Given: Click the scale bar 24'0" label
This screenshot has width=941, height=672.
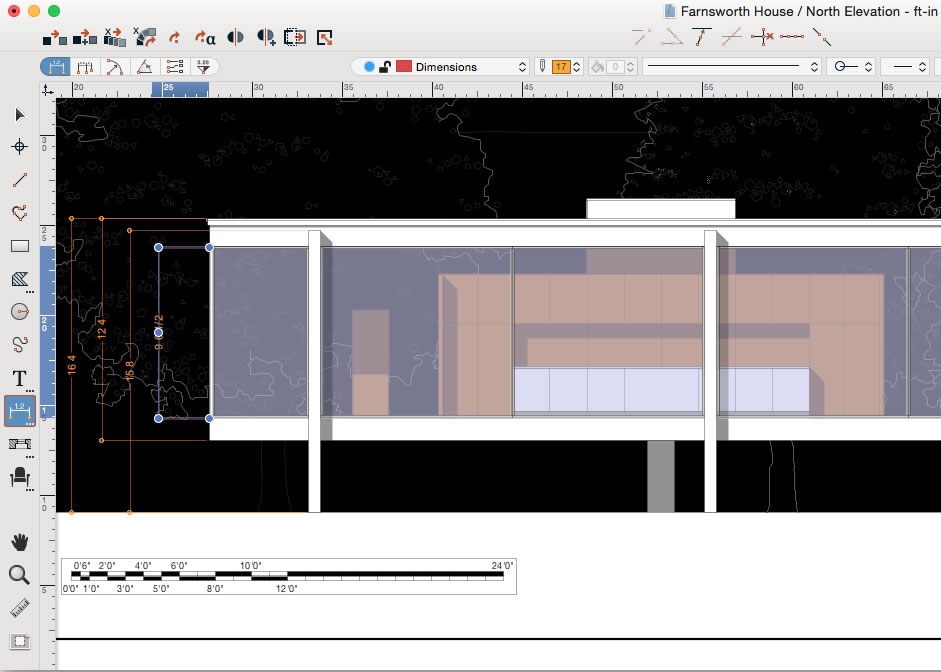Looking at the screenshot, I should pyautogui.click(x=502, y=565).
